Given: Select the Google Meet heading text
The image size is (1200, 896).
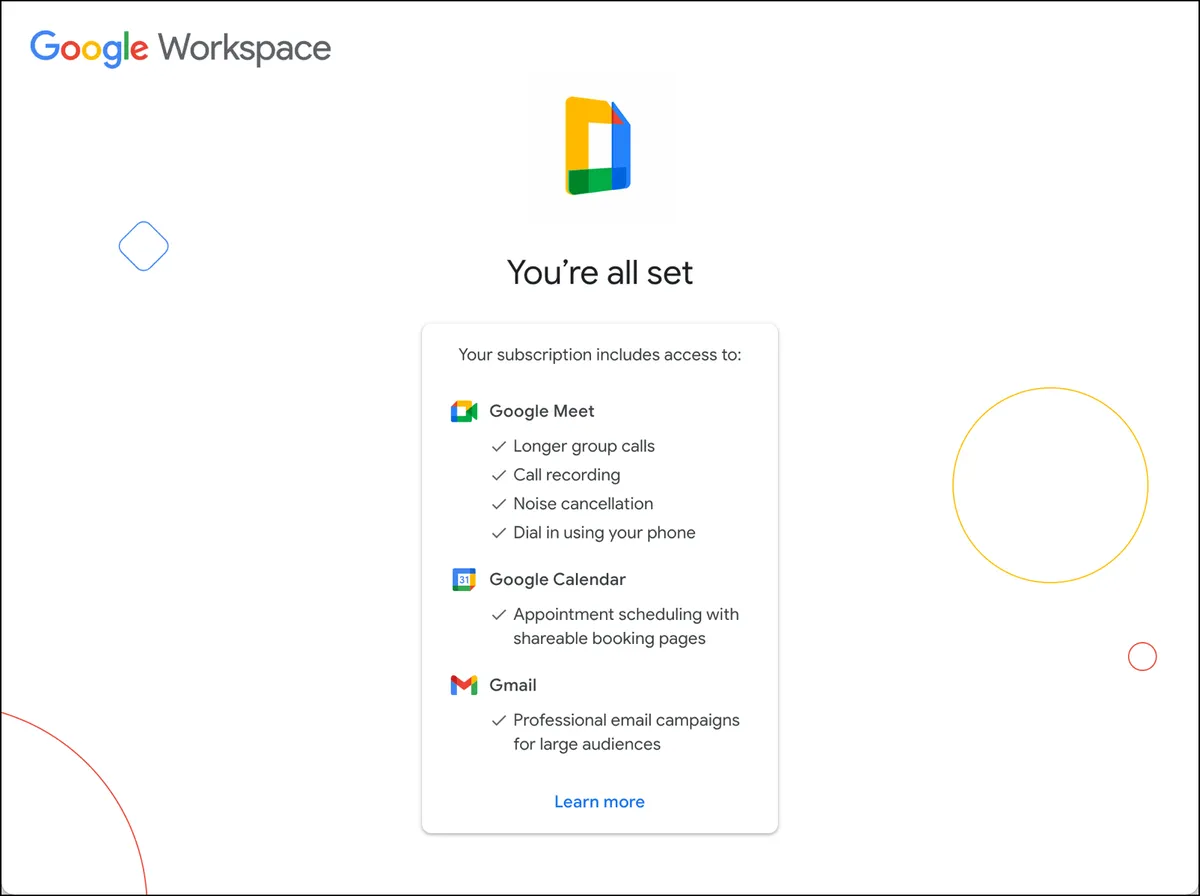Looking at the screenshot, I should pyautogui.click(x=542, y=411).
